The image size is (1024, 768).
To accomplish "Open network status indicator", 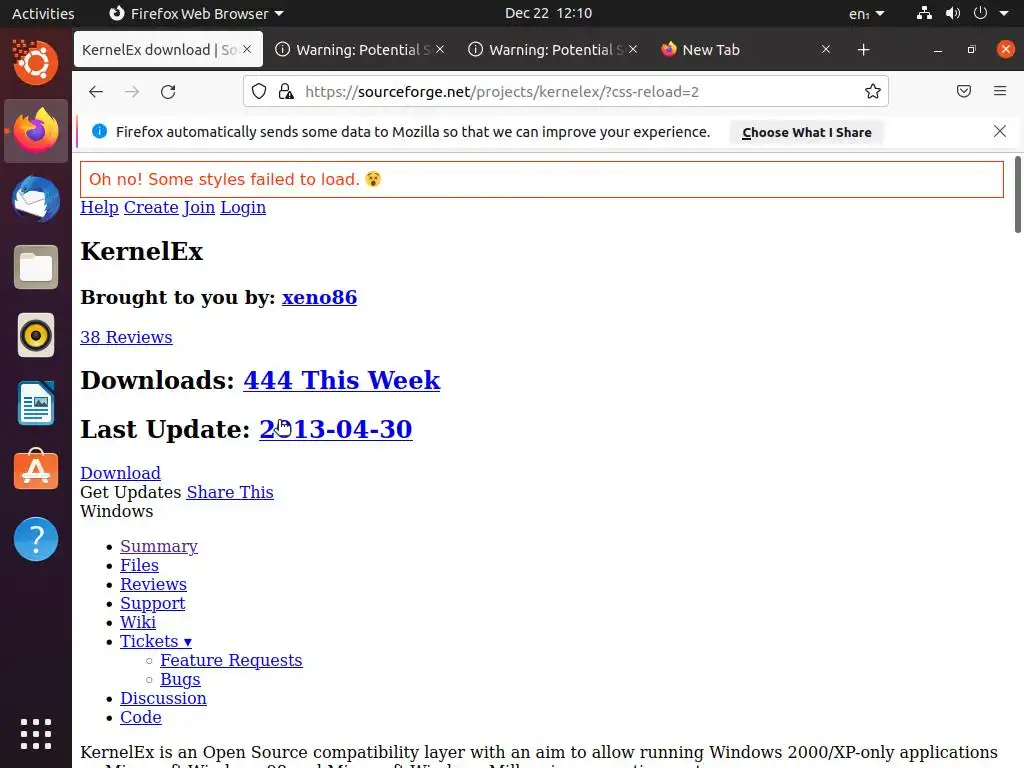I will pos(923,13).
